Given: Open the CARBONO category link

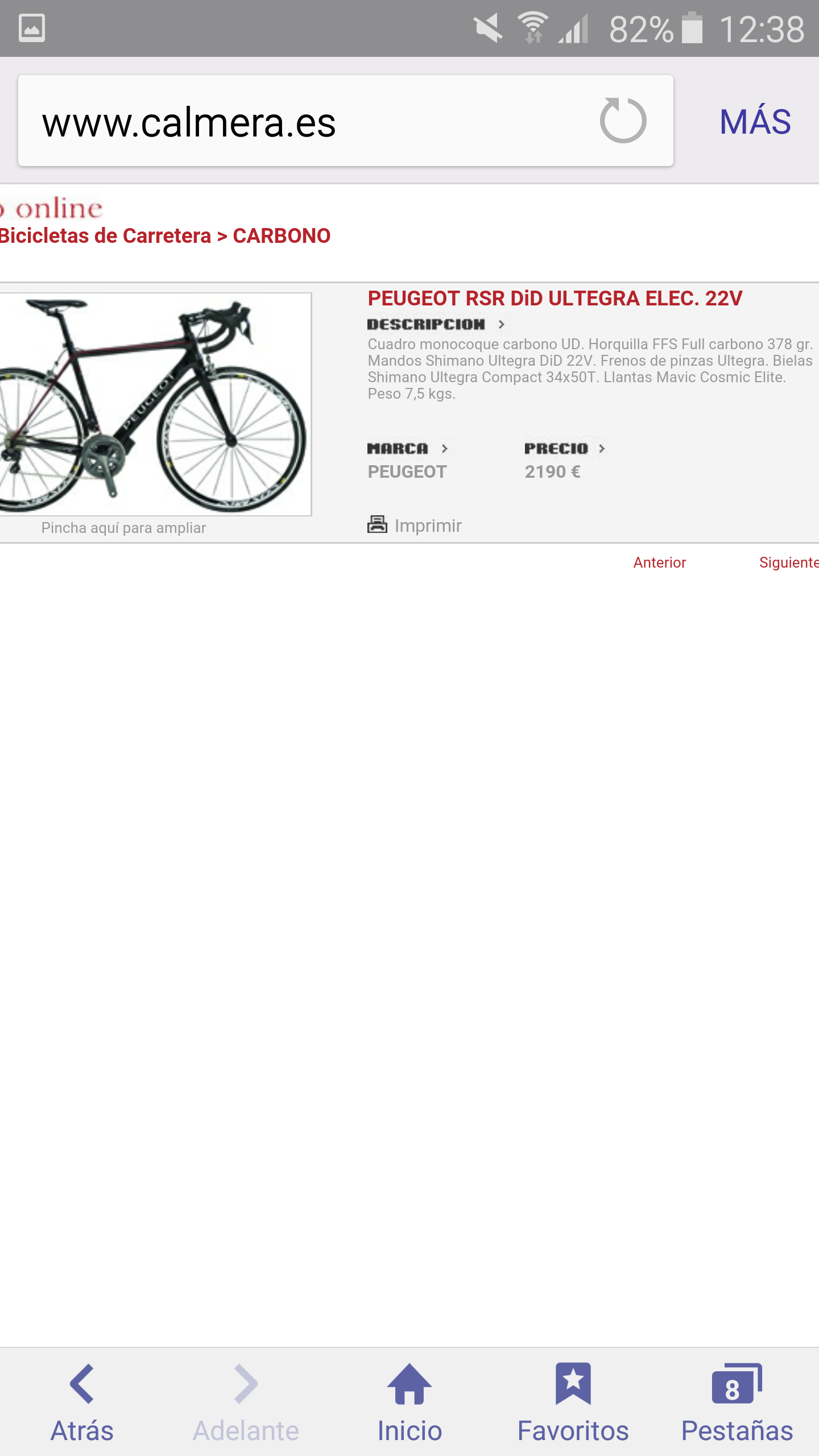Looking at the screenshot, I should [x=282, y=235].
